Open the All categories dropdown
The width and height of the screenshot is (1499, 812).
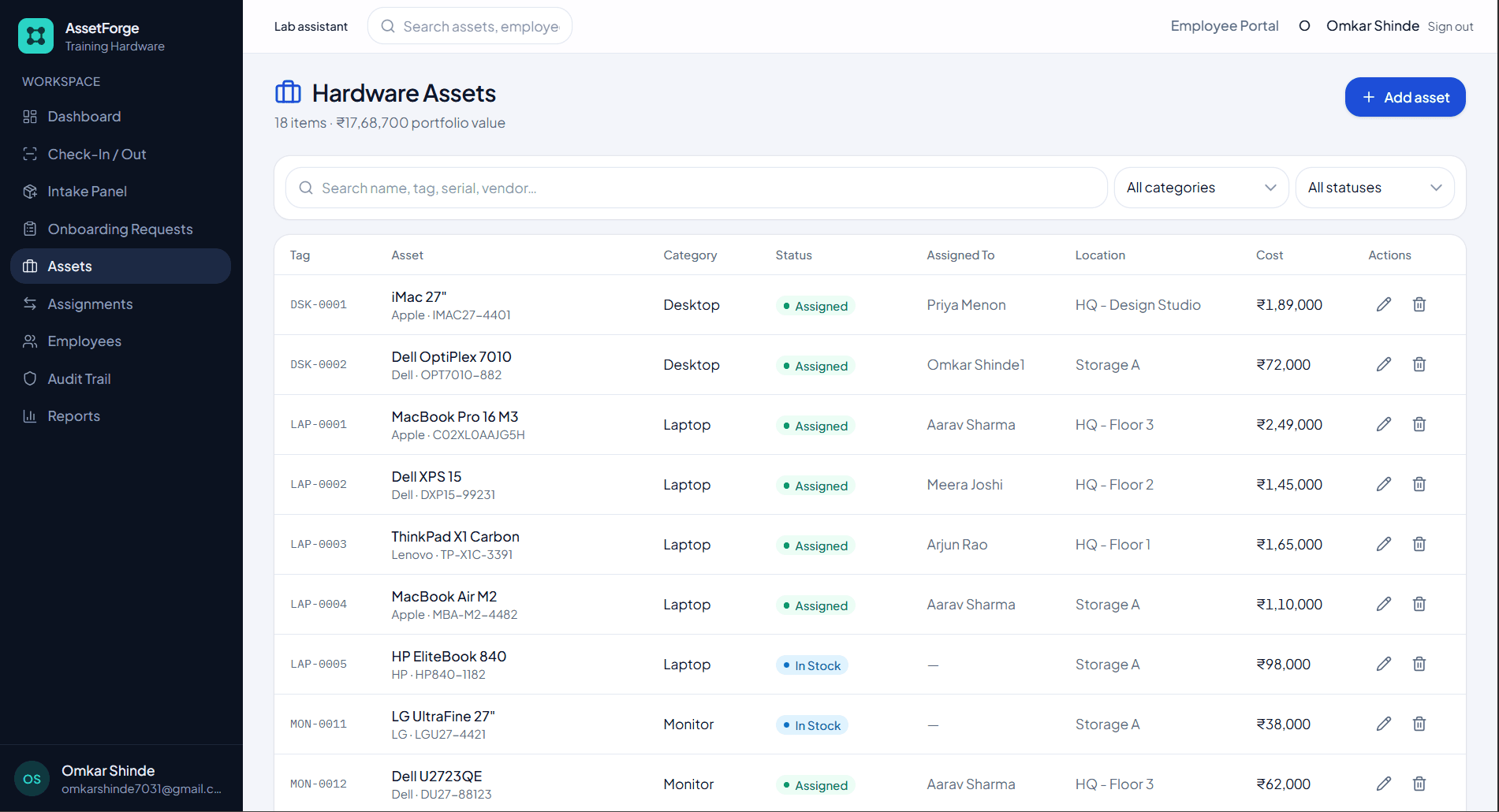click(1201, 188)
